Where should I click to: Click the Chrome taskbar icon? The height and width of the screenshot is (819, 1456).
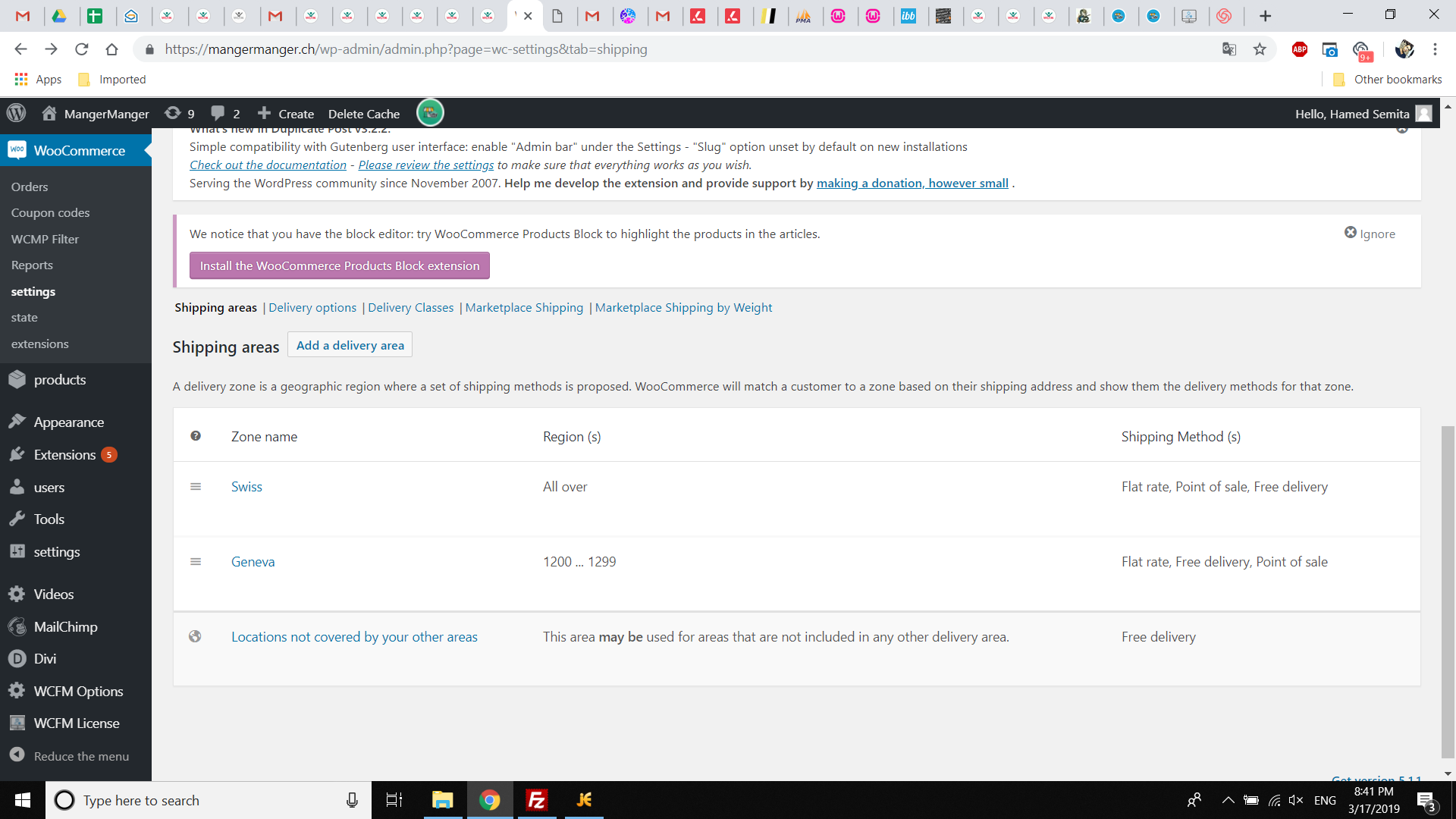pos(490,800)
